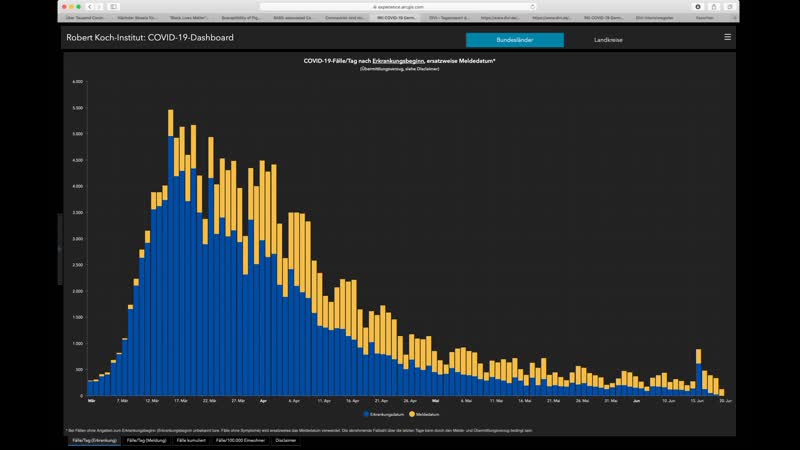
Task: Select Fälle/Tag (Erkrankung) tab
Action: coord(95,440)
